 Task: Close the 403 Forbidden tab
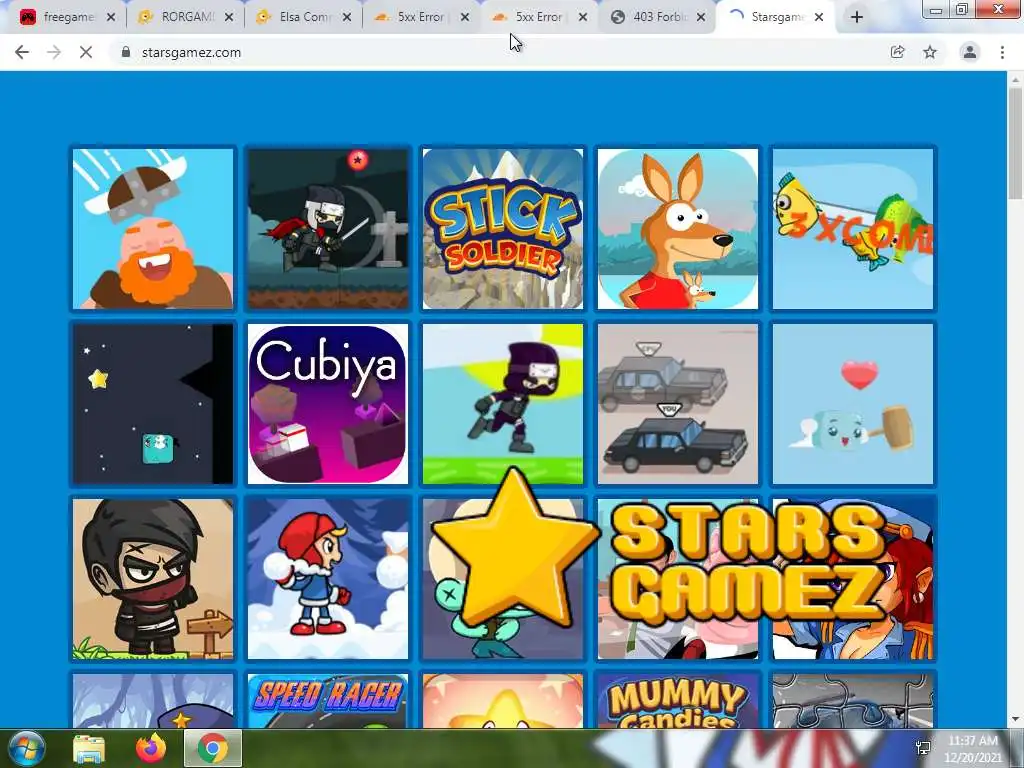click(x=701, y=17)
